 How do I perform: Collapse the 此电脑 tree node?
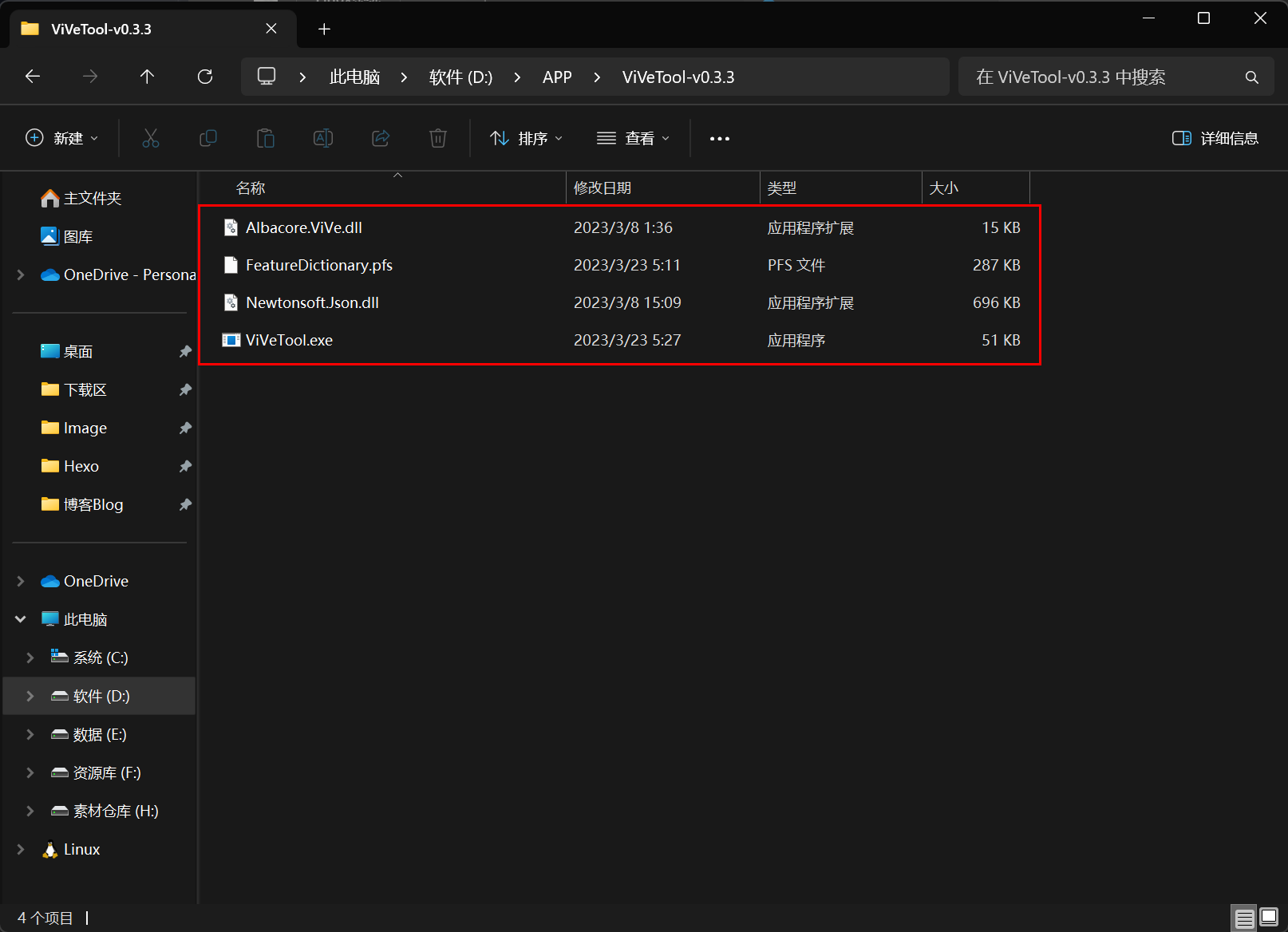point(21,619)
